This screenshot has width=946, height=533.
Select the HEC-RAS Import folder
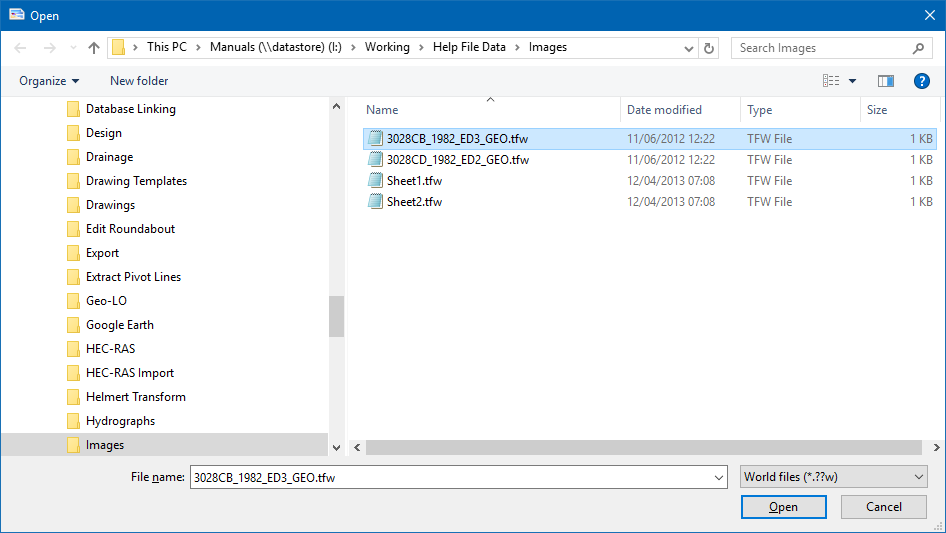pos(129,373)
